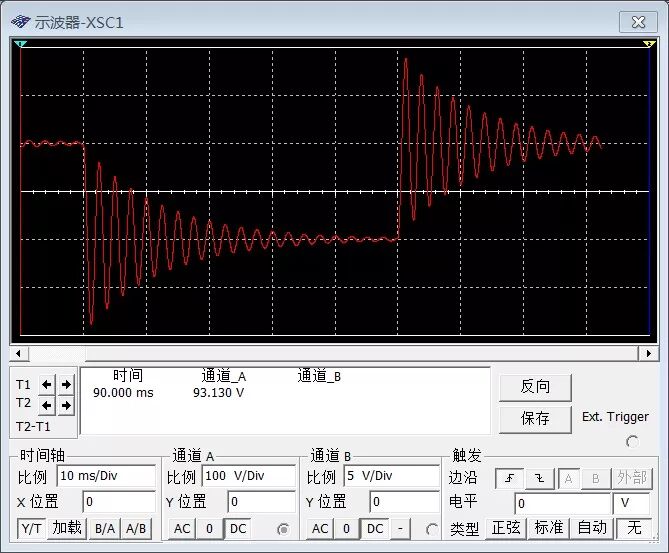Select falling edge trigger icon
The image size is (669, 553).
point(539,477)
